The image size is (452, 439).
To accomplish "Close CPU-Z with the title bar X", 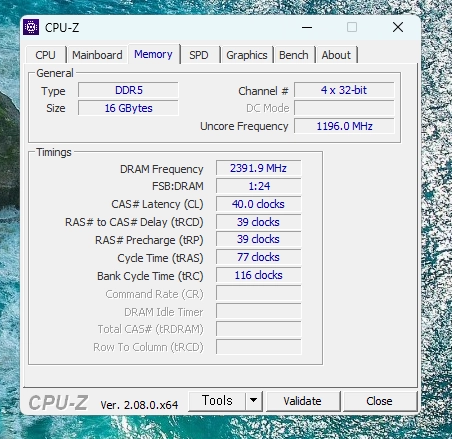I will (398, 27).
